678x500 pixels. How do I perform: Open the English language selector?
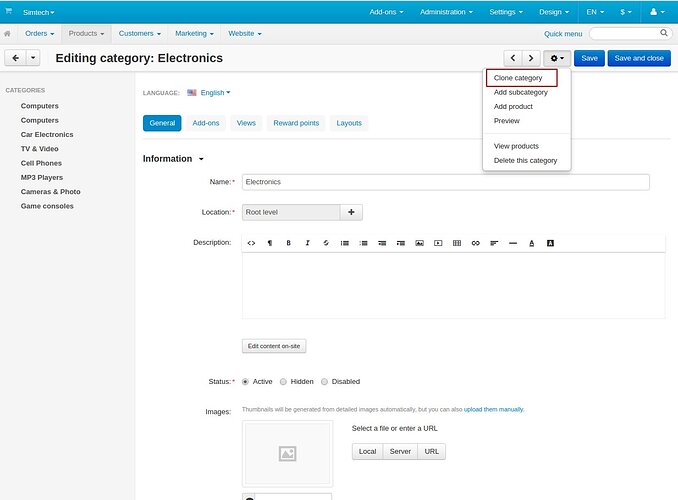pyautogui.click(x=215, y=93)
